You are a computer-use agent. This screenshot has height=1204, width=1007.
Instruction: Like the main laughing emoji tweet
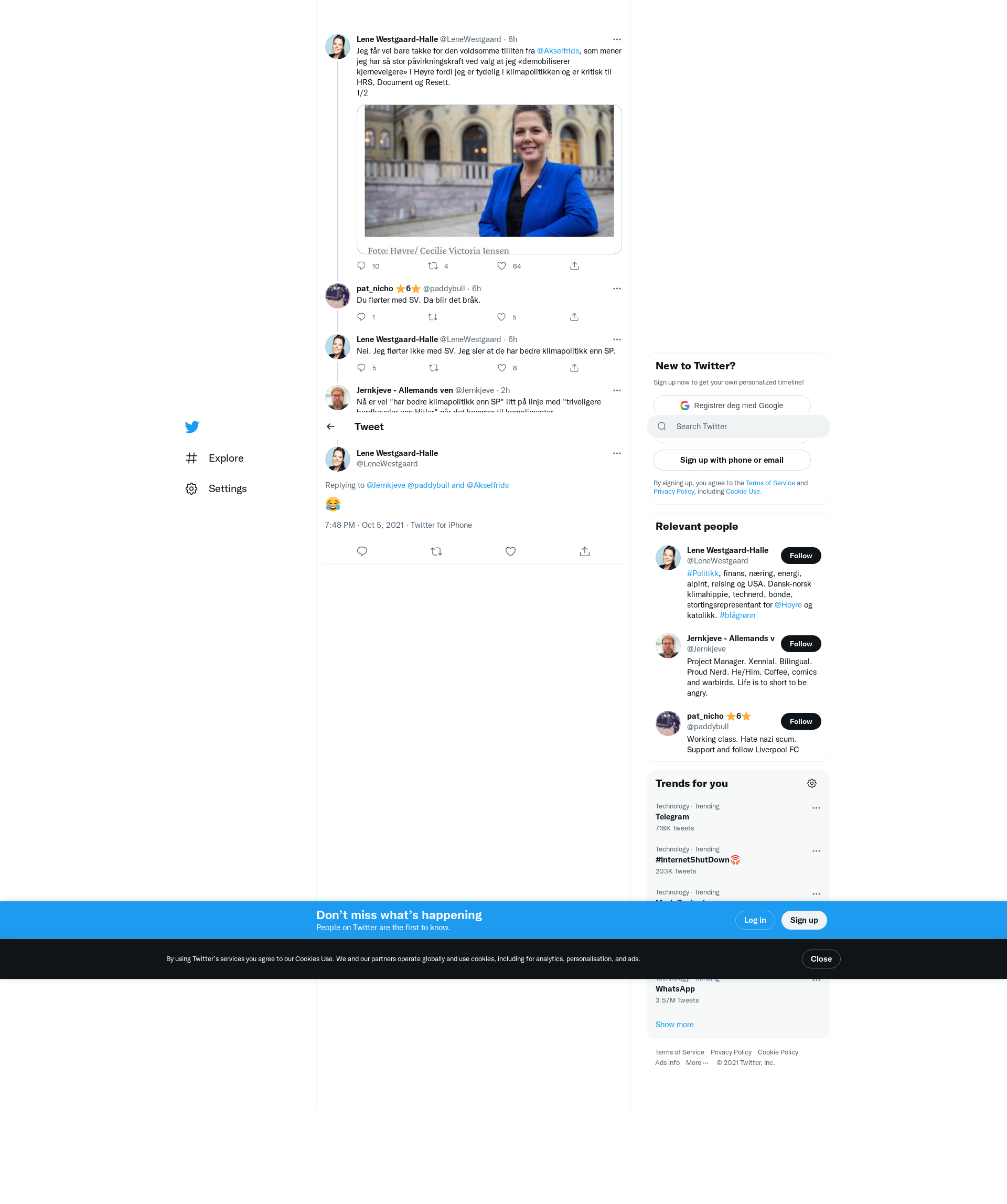510,551
